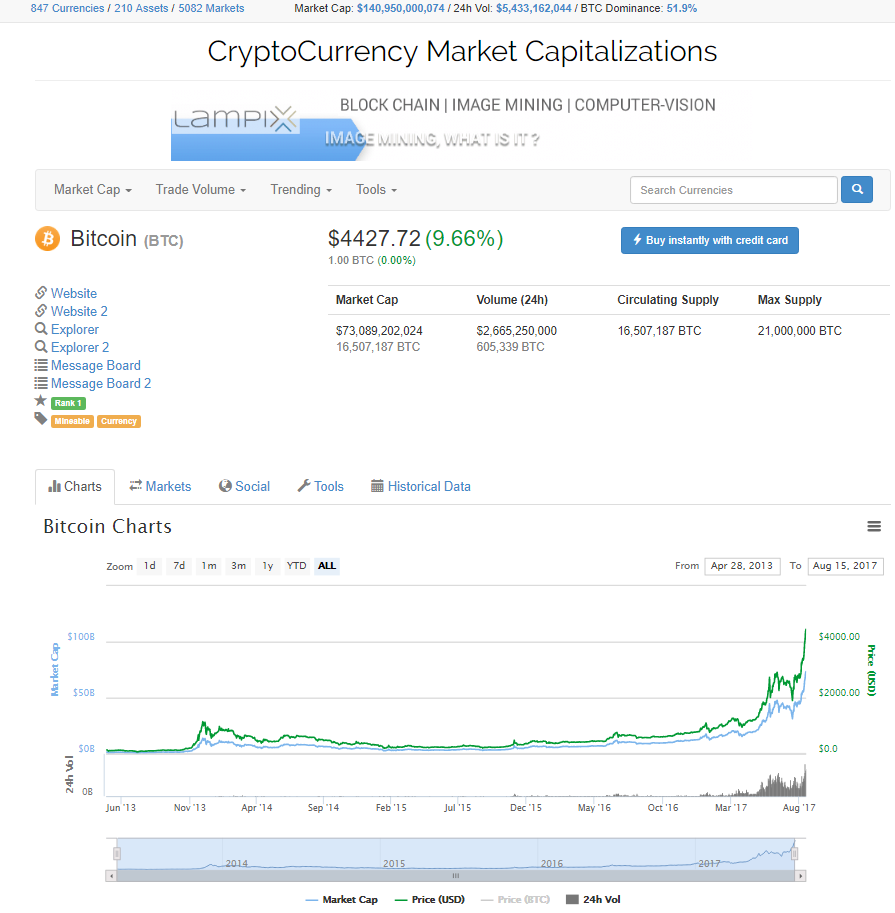Expand the Trending dropdown menu
Viewport: 895px width, 913px height.
(301, 190)
